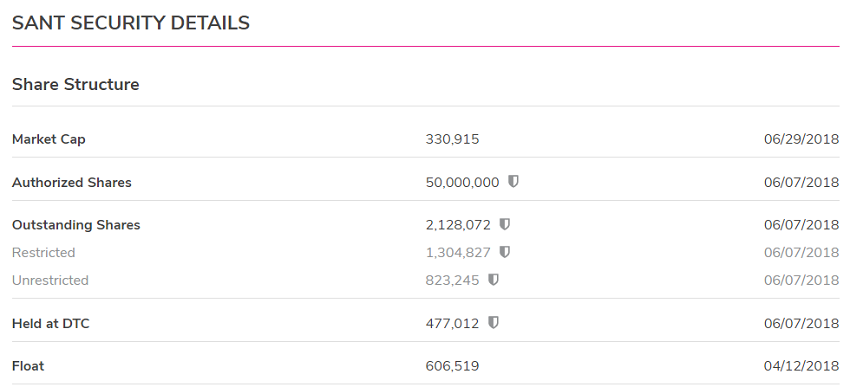This screenshot has height=387, width=850.
Task: Click the Market Cap label
Action: [49, 139]
